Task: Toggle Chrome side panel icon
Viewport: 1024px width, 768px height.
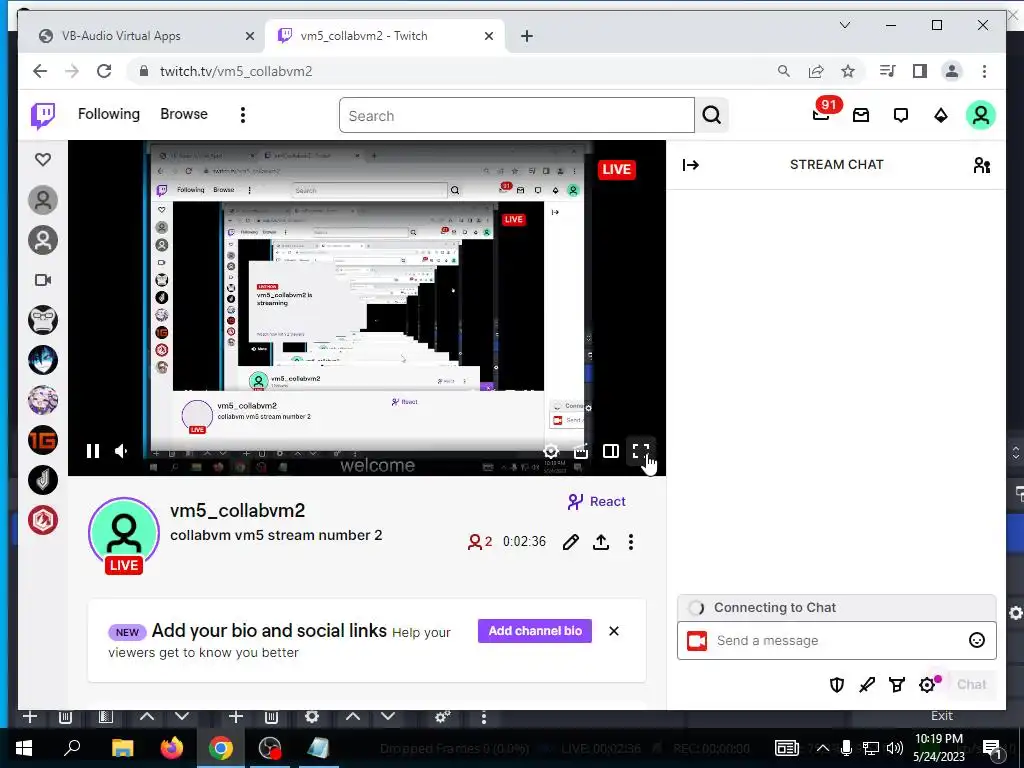Action: point(920,71)
